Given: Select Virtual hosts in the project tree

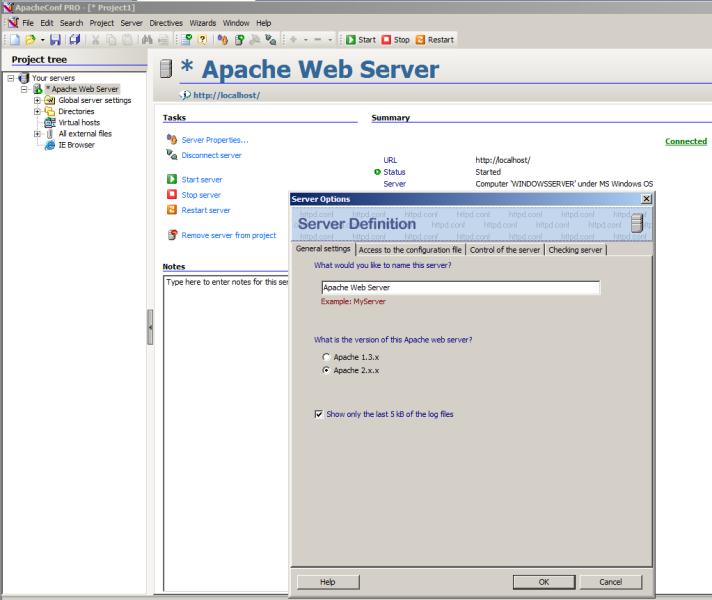Looking at the screenshot, I should 79,123.
